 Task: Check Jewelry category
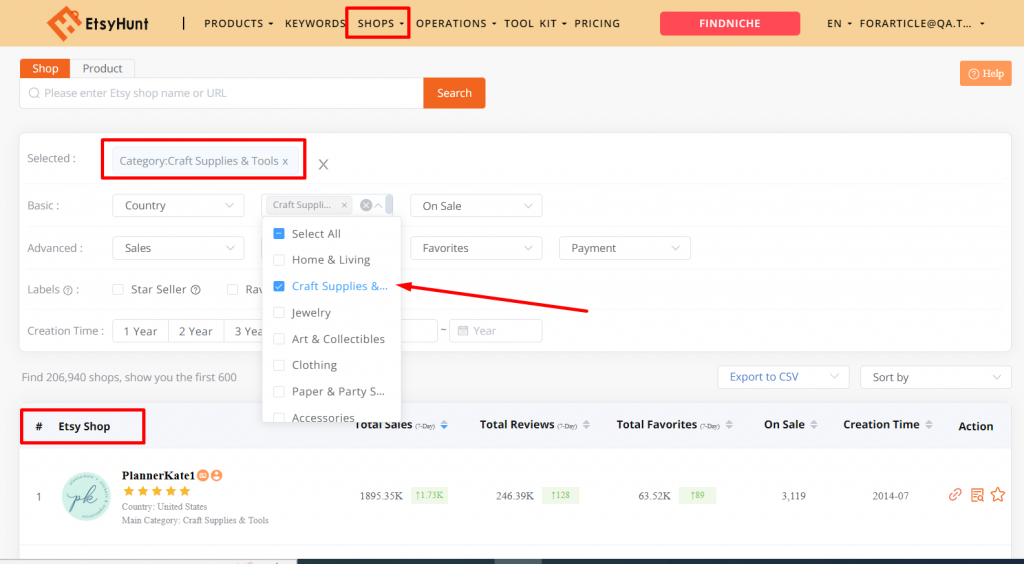pyautogui.click(x=279, y=313)
